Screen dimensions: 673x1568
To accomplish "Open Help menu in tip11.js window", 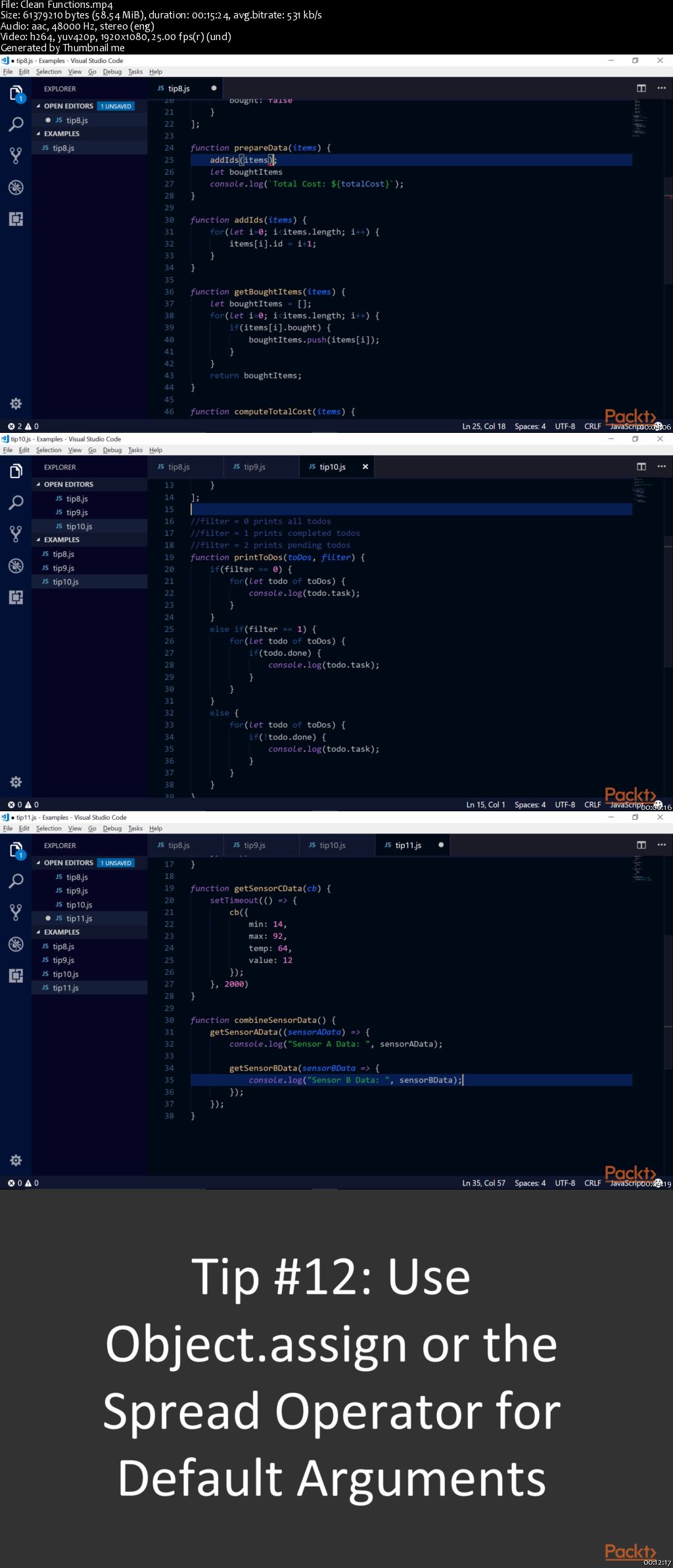I will click(x=156, y=828).
